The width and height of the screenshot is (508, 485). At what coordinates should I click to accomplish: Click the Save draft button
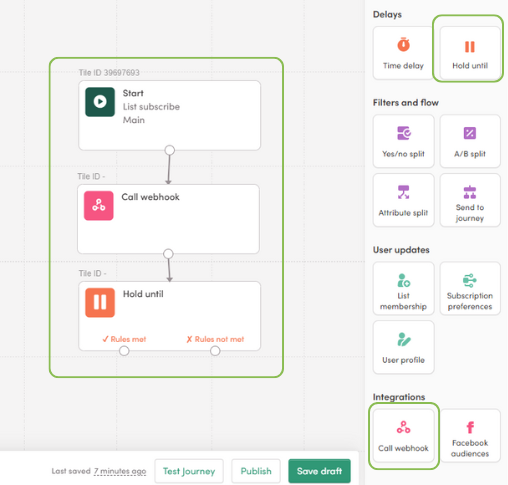click(319, 471)
